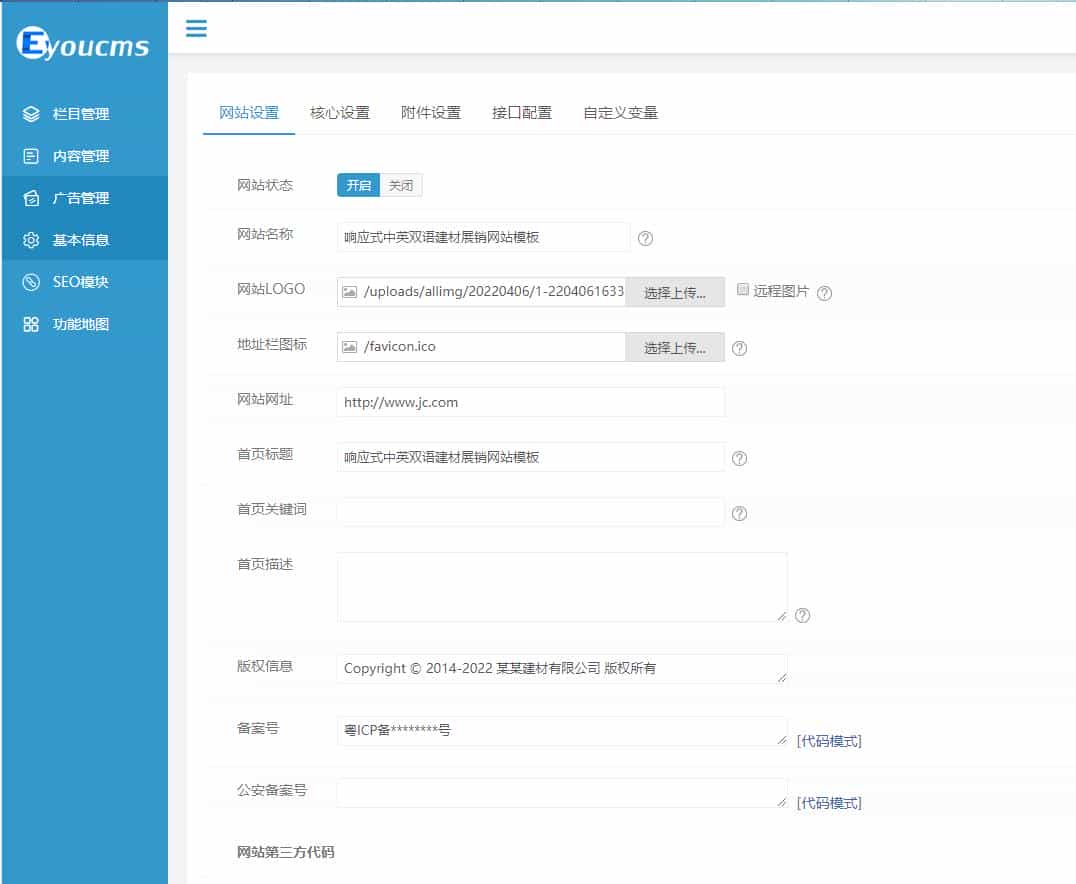
Task: Open the sidebar collapse hamburger menu
Action: coord(196,28)
